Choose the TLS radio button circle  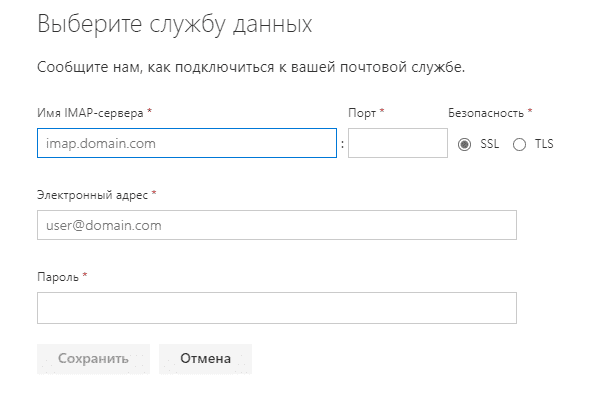coord(519,144)
